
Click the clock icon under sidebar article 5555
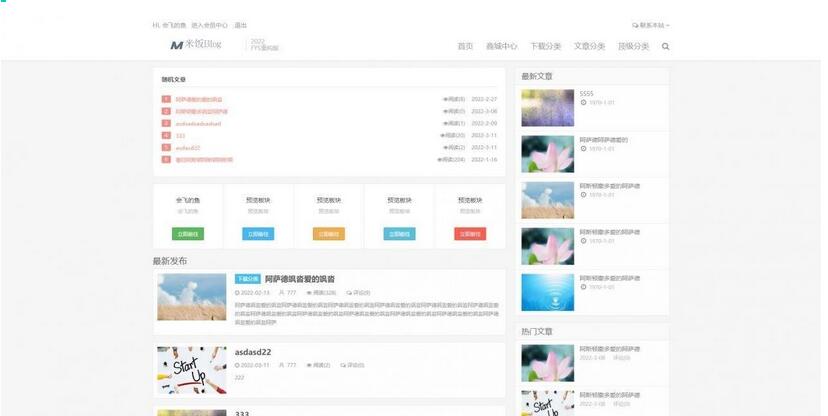(584, 103)
